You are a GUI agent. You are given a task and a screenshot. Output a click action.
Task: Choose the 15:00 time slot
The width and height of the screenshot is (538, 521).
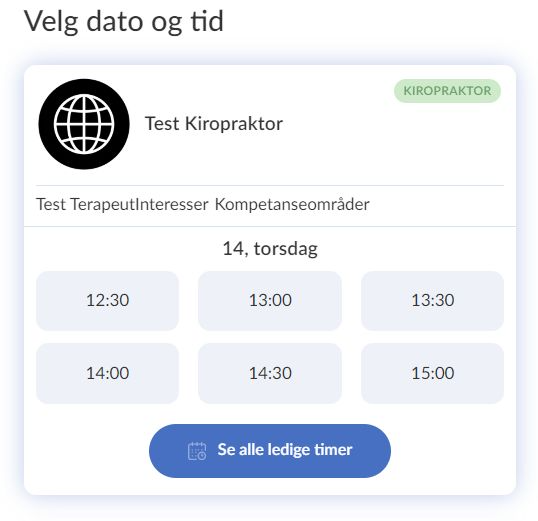pos(432,373)
